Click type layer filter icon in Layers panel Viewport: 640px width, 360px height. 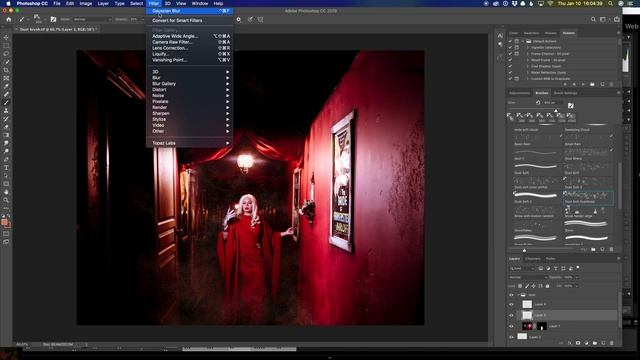click(x=556, y=268)
